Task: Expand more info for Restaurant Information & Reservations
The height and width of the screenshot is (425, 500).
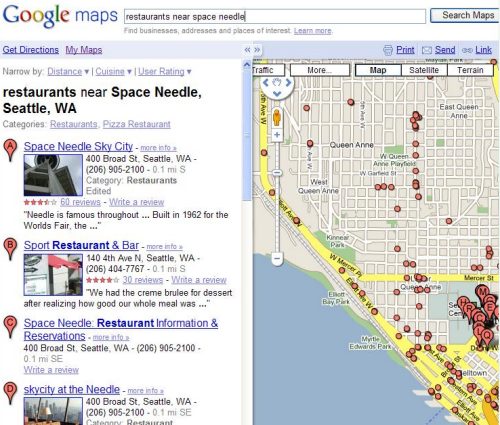Action: click(x=111, y=337)
